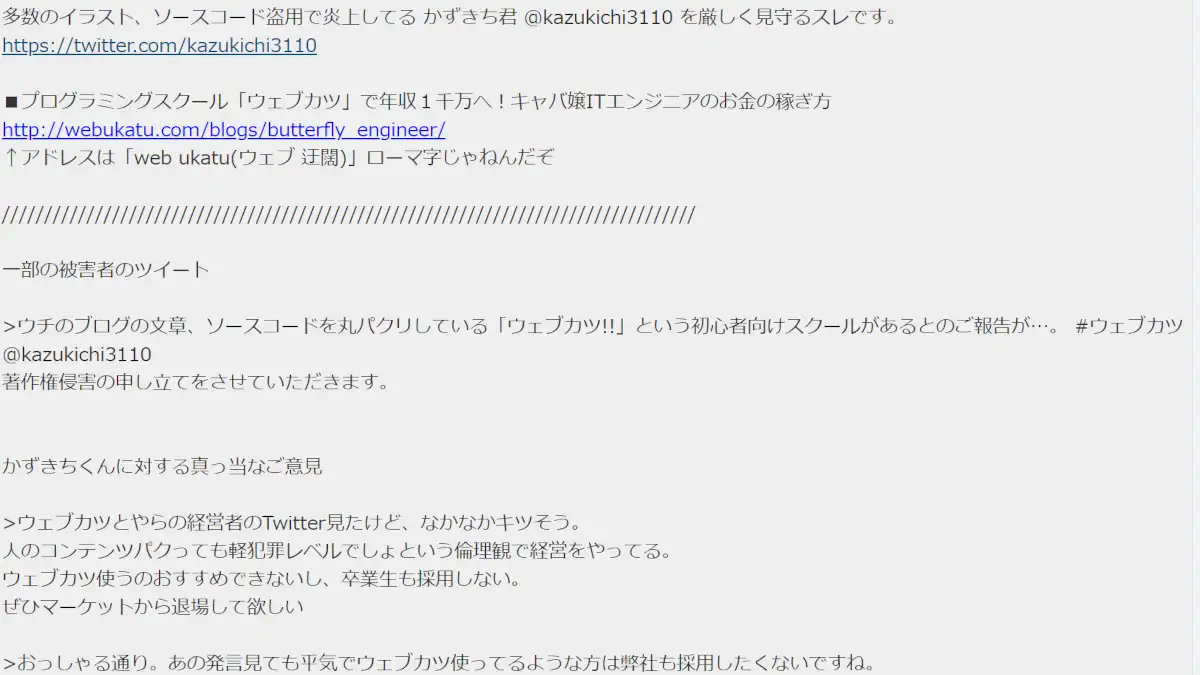This screenshot has height=675, width=1200.
Task: Click the line ウェブカツ使うのおすすめできないし
Action: [262, 579]
